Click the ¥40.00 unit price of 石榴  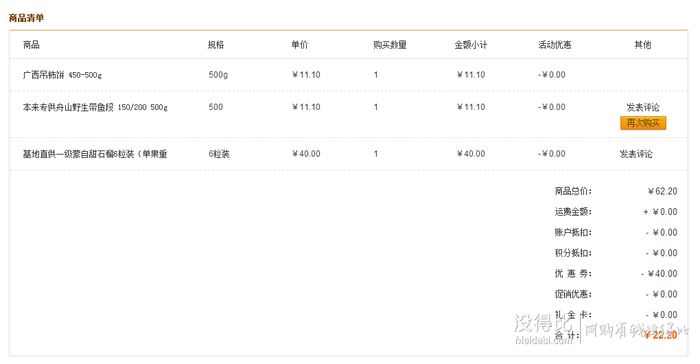click(x=306, y=154)
